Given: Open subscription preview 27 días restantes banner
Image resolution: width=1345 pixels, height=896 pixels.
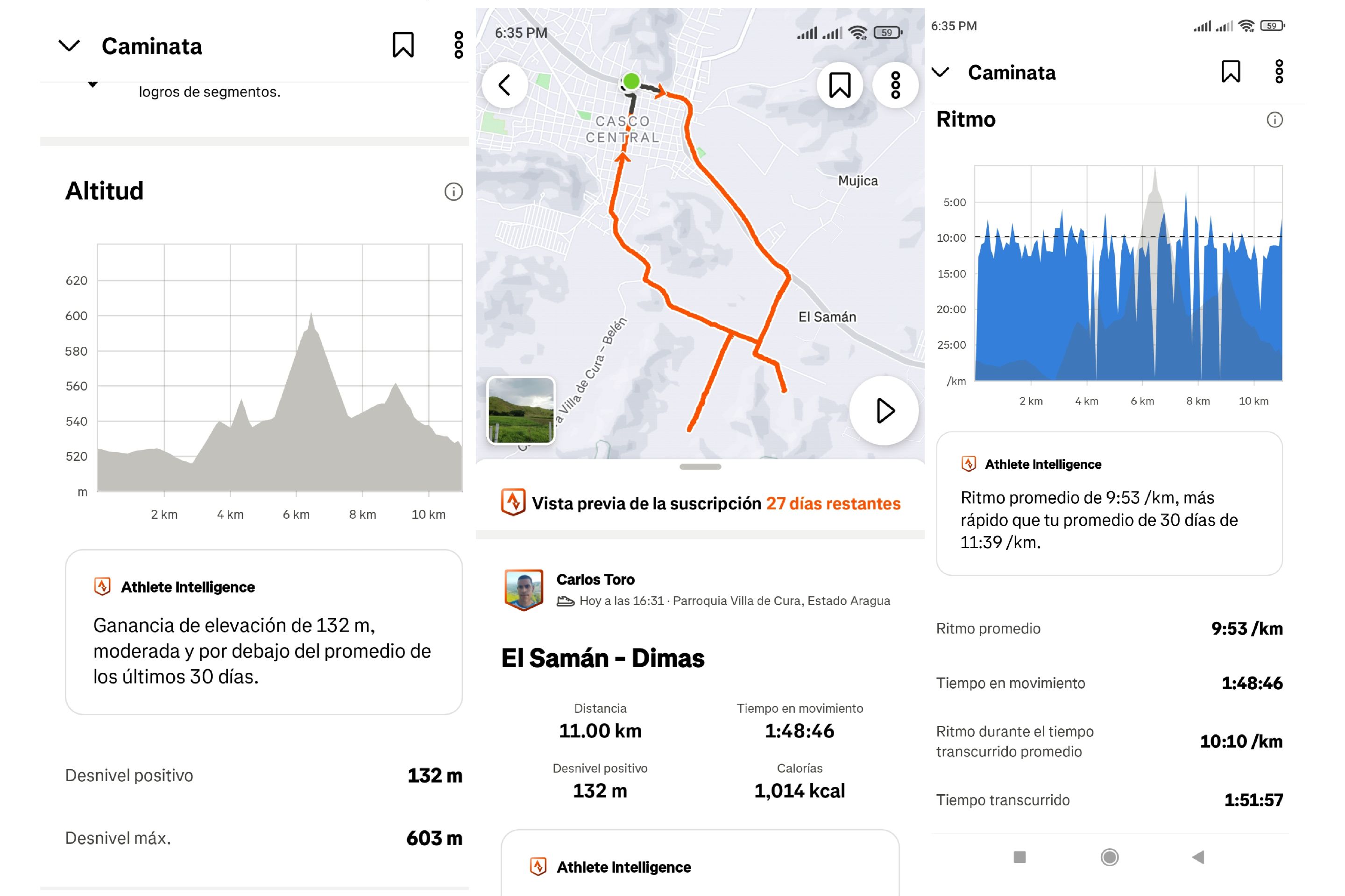Looking at the screenshot, I should (x=700, y=503).
